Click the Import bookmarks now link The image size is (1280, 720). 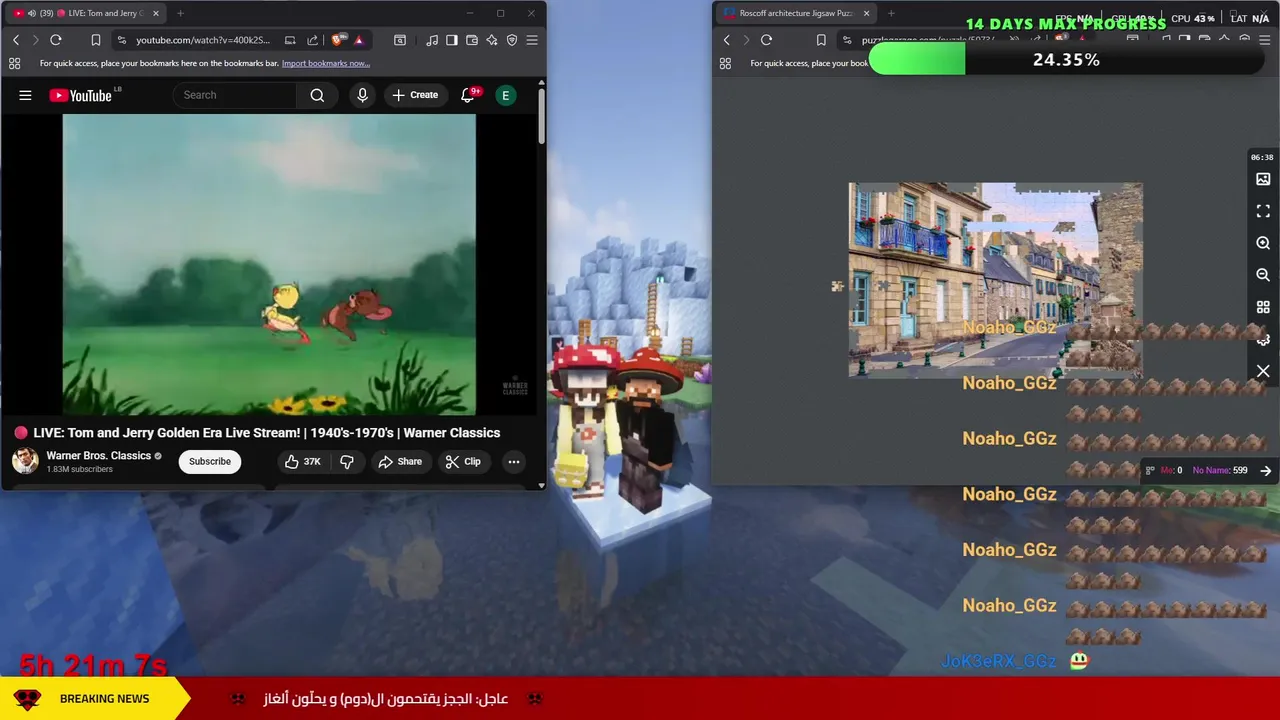click(326, 63)
